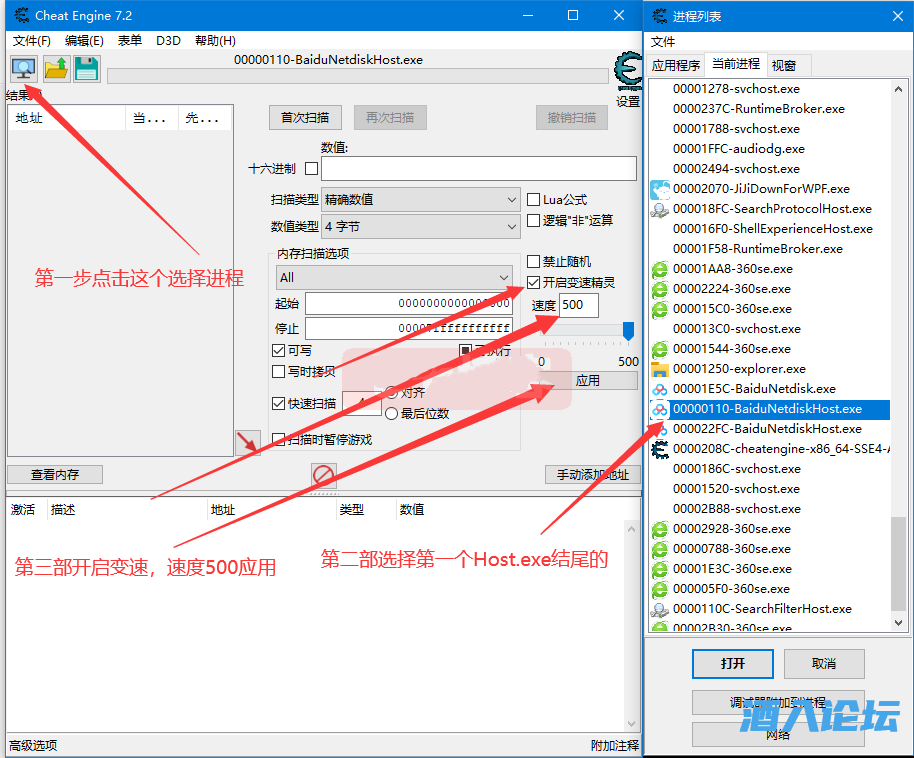The height and width of the screenshot is (758, 914).
Task: Enable the Lua formula checkbox
Action: pos(533,199)
